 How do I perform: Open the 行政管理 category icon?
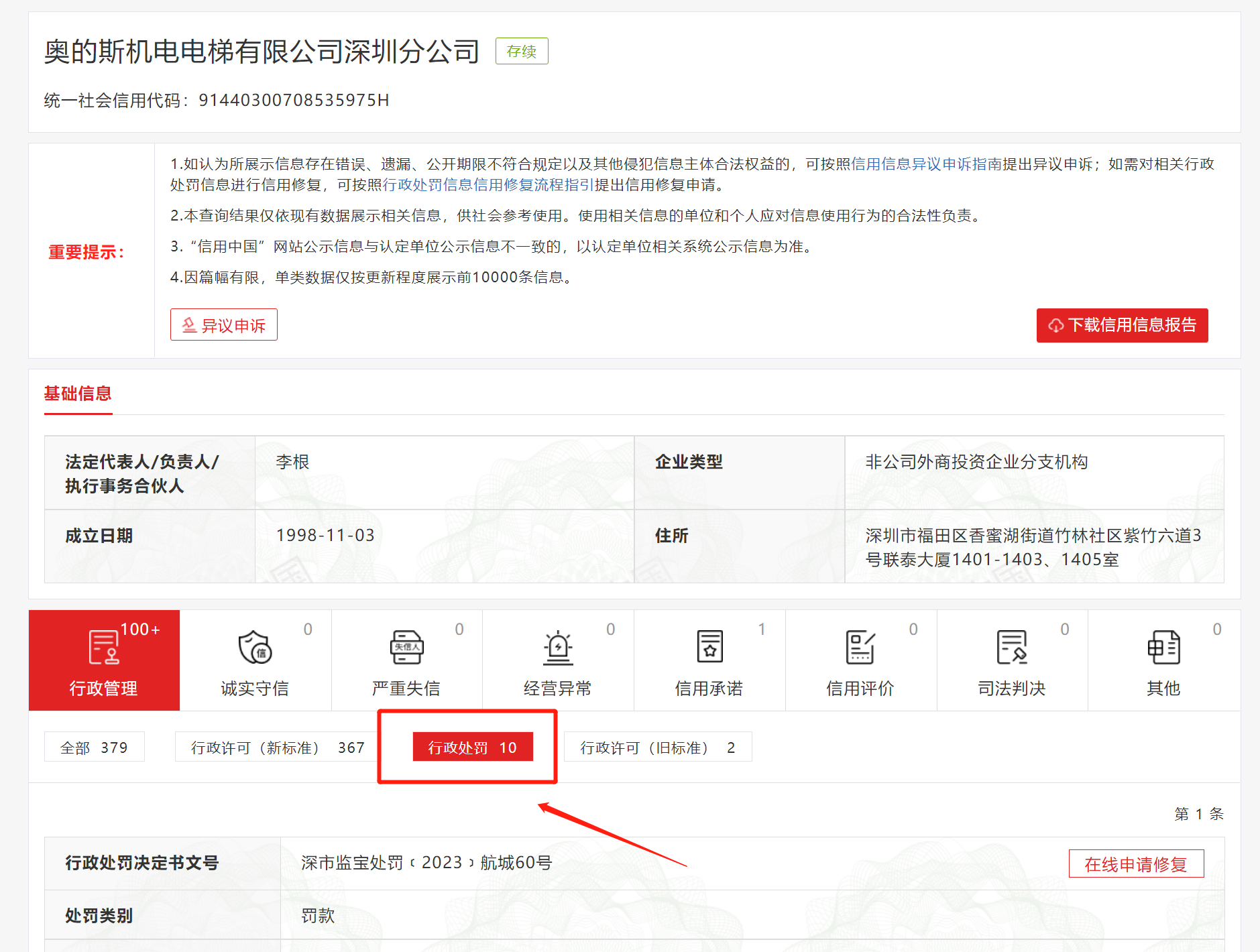(104, 648)
